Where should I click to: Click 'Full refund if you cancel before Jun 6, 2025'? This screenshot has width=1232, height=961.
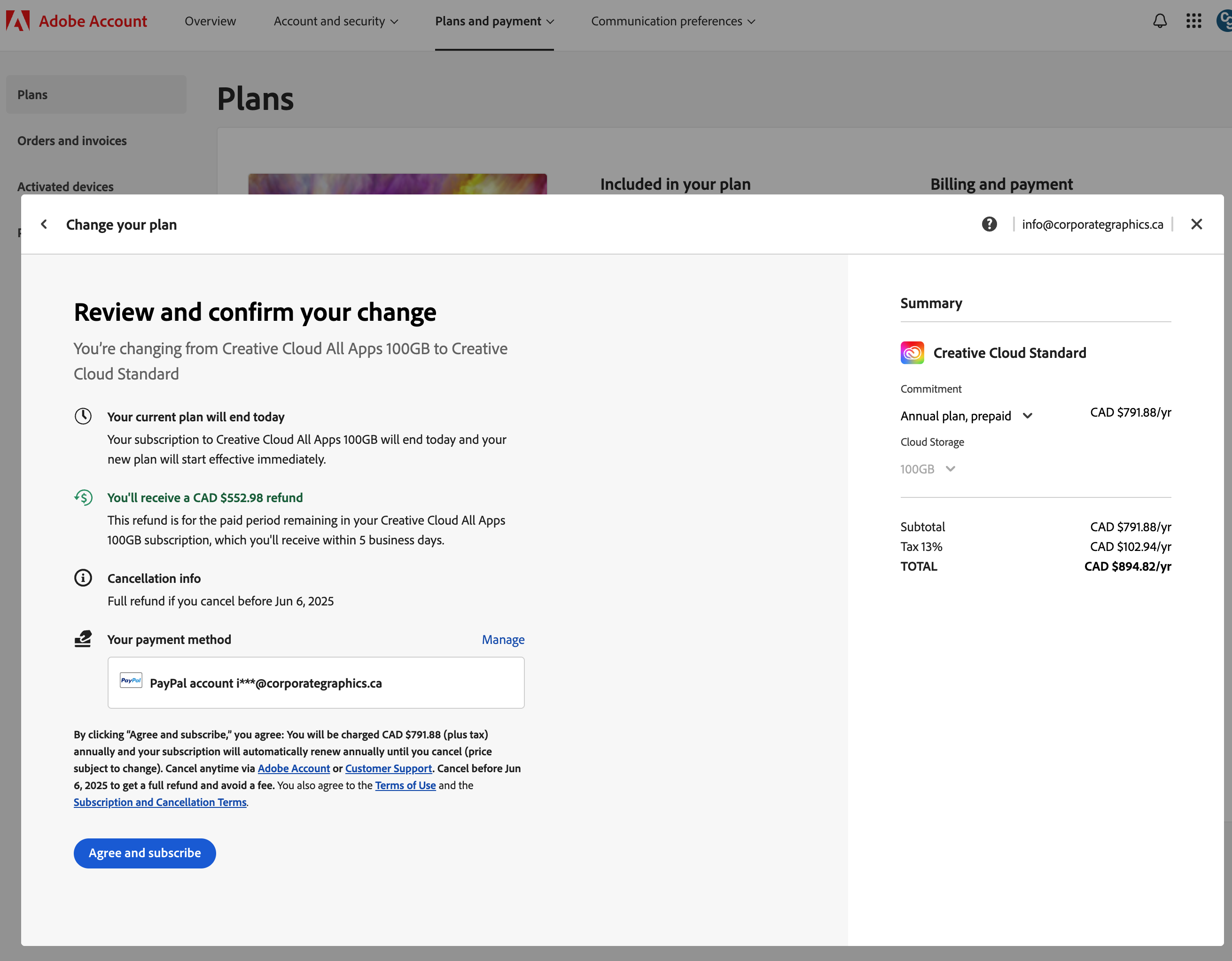[220, 601]
